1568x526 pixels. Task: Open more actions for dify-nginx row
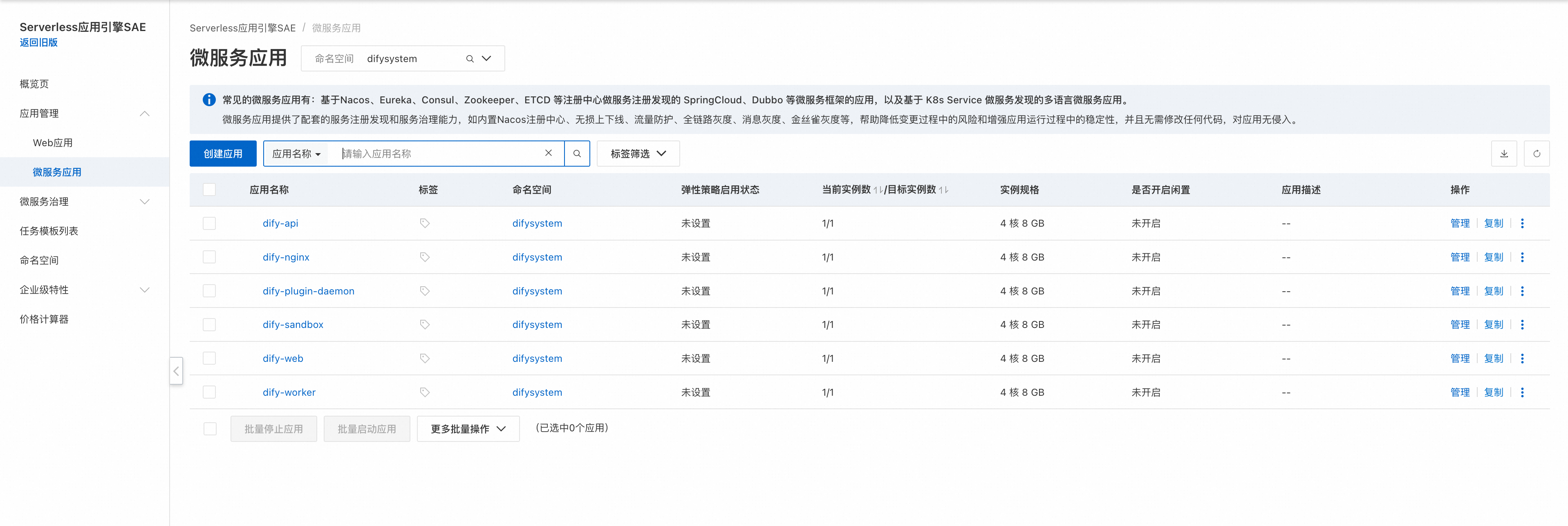click(x=1522, y=257)
